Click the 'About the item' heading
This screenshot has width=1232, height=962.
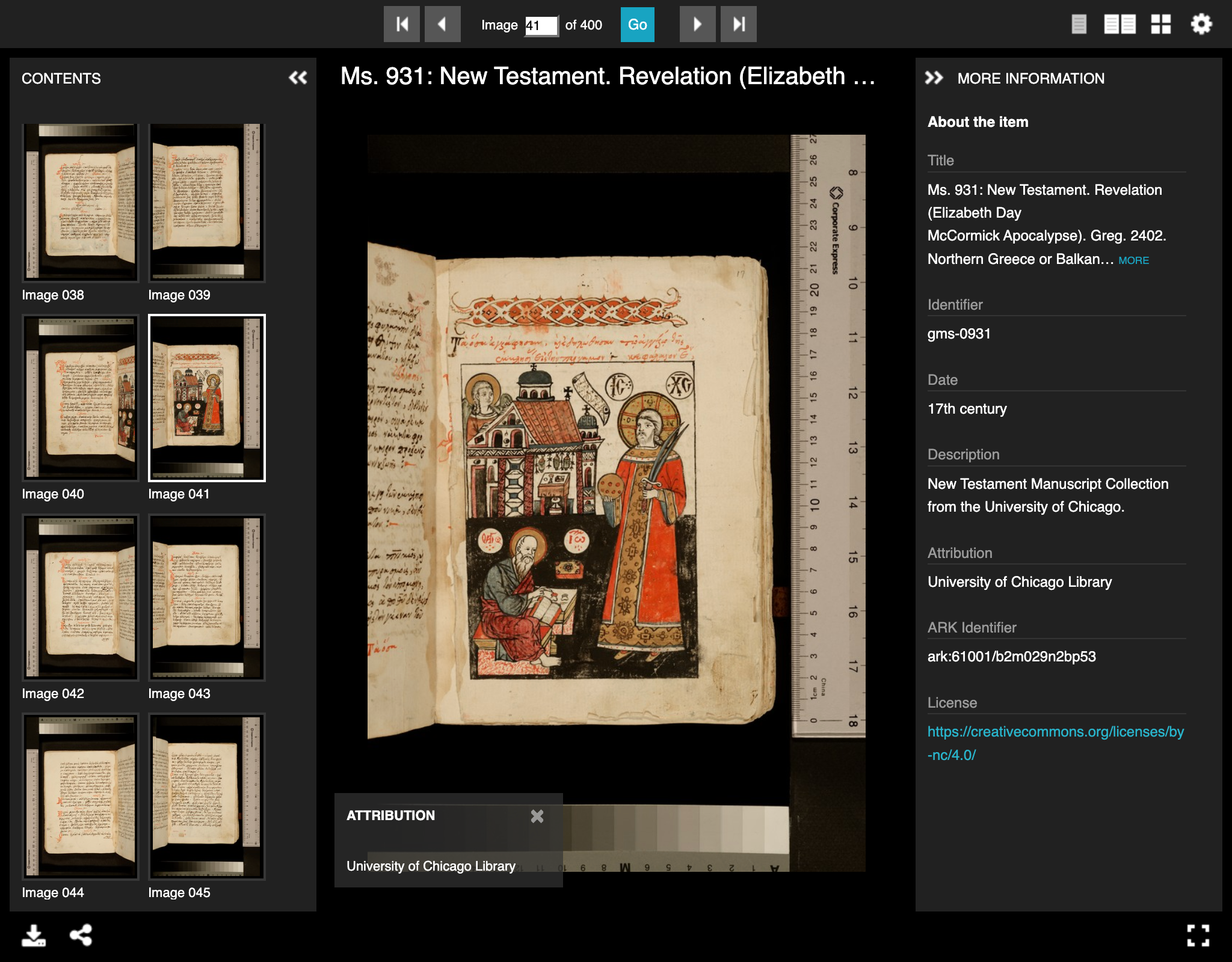(978, 122)
